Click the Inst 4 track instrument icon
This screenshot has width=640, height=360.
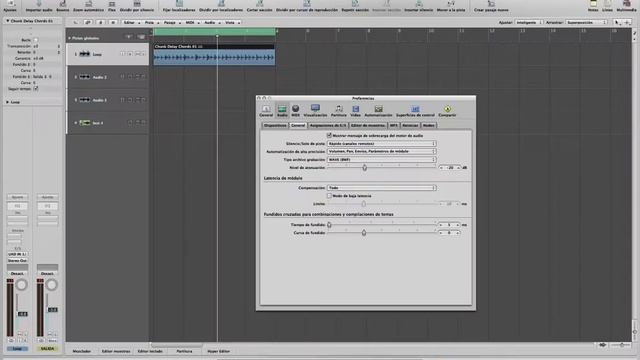(84, 122)
